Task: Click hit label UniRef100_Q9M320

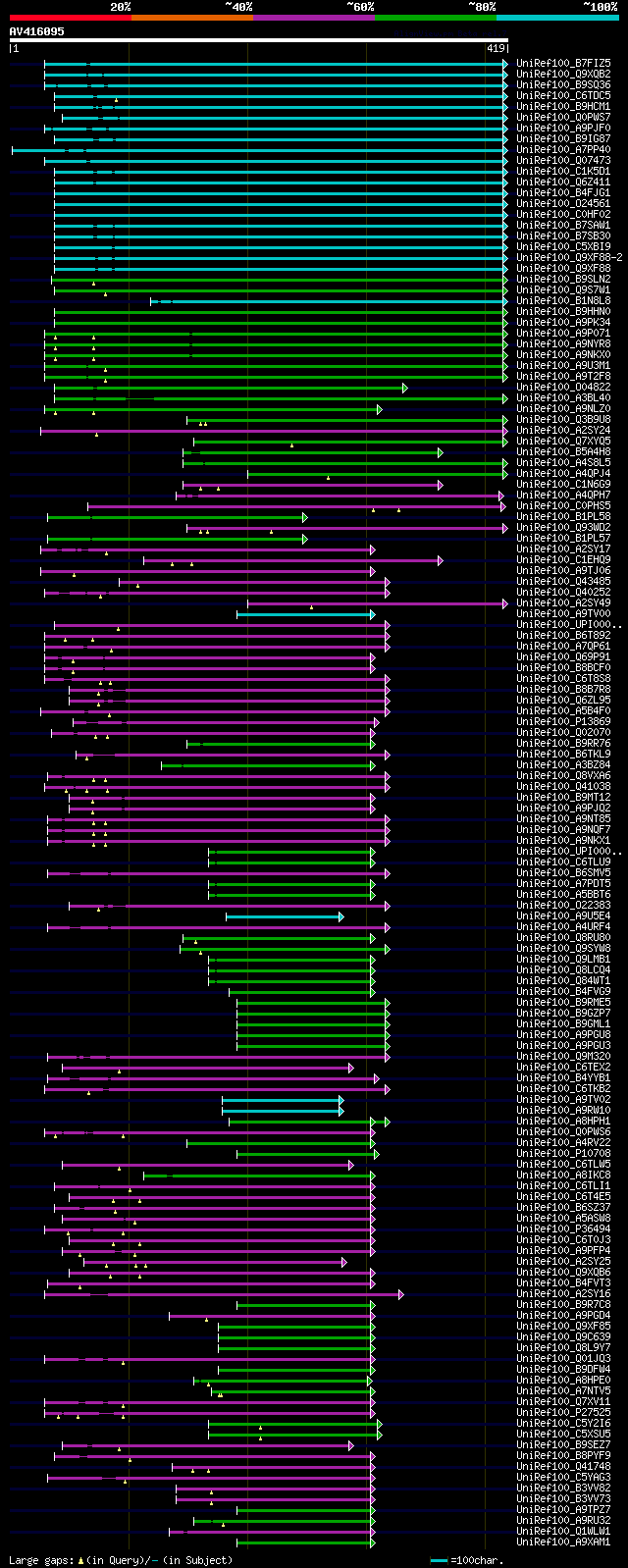Action: pyautogui.click(x=563, y=1056)
